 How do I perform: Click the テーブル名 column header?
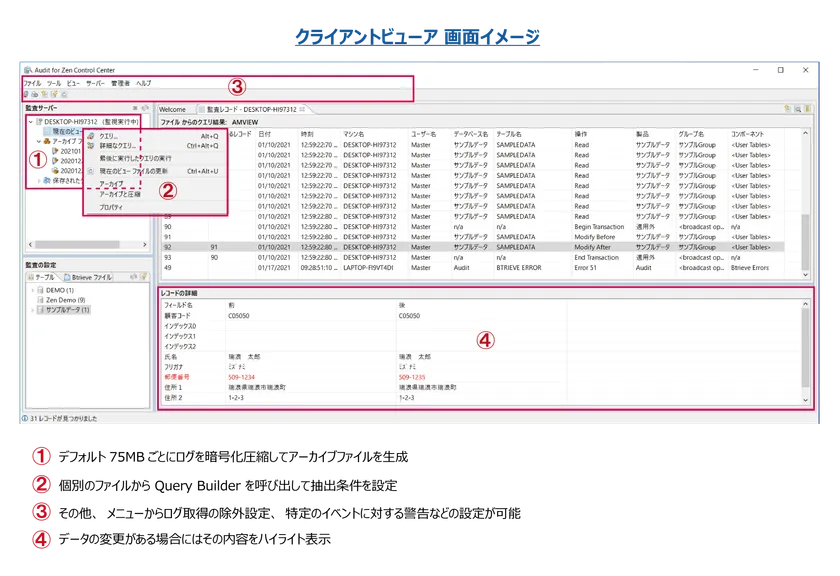click(x=509, y=134)
